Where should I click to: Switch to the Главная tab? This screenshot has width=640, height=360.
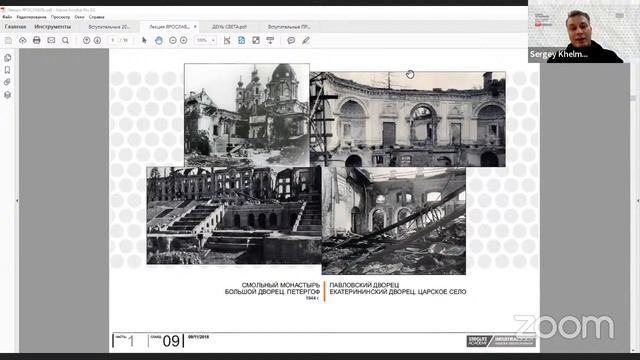pos(16,27)
